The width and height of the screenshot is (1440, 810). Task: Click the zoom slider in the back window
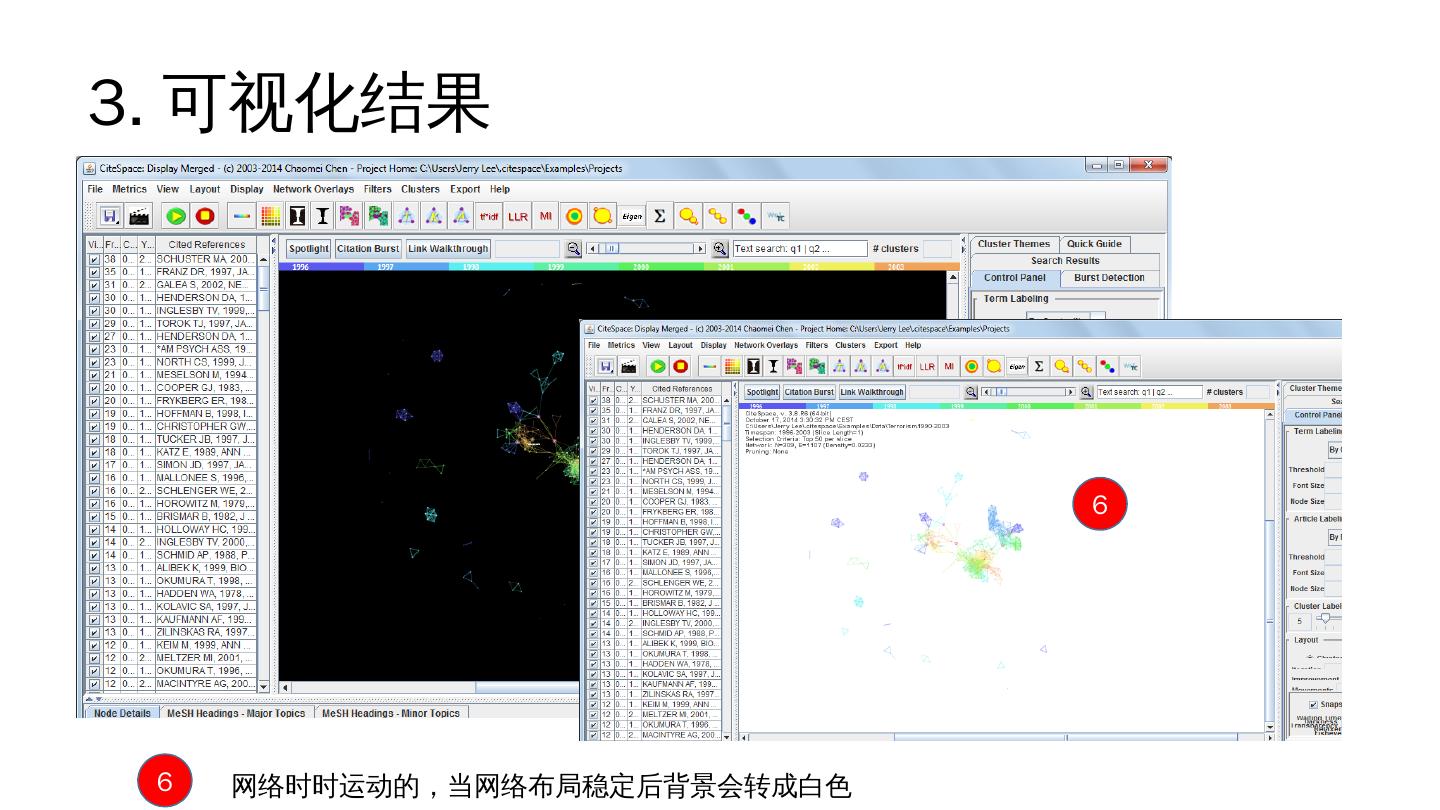[x=646, y=249]
